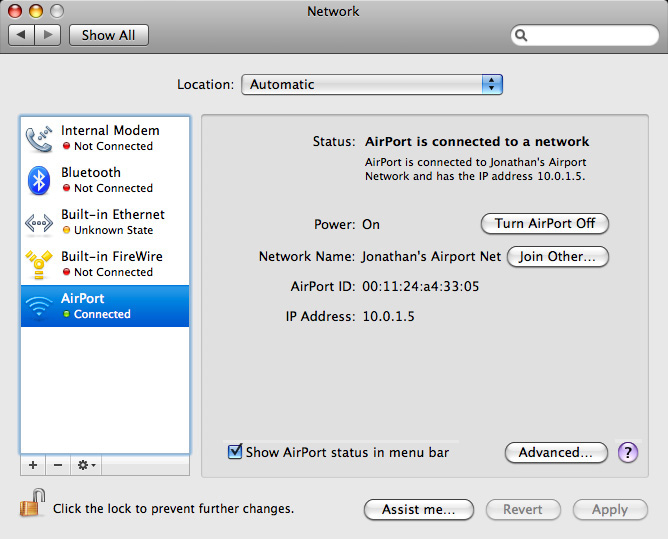Click the 'Built-in Ethernet' service name
The height and width of the screenshot is (539, 668).
coord(113,214)
